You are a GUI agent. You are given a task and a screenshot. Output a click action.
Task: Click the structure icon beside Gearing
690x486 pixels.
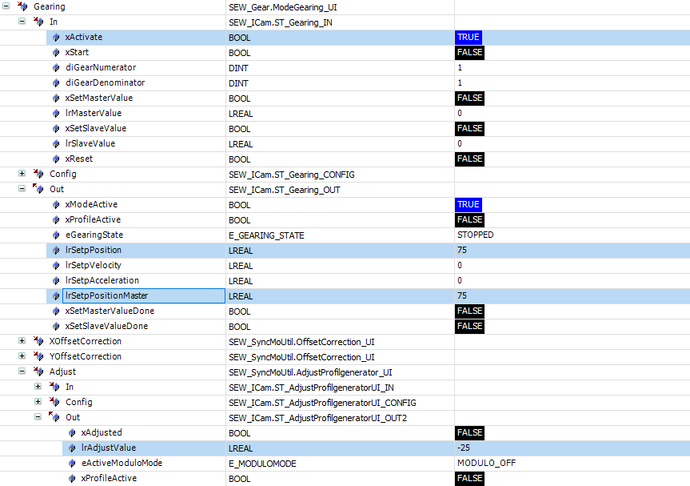coord(23,7)
